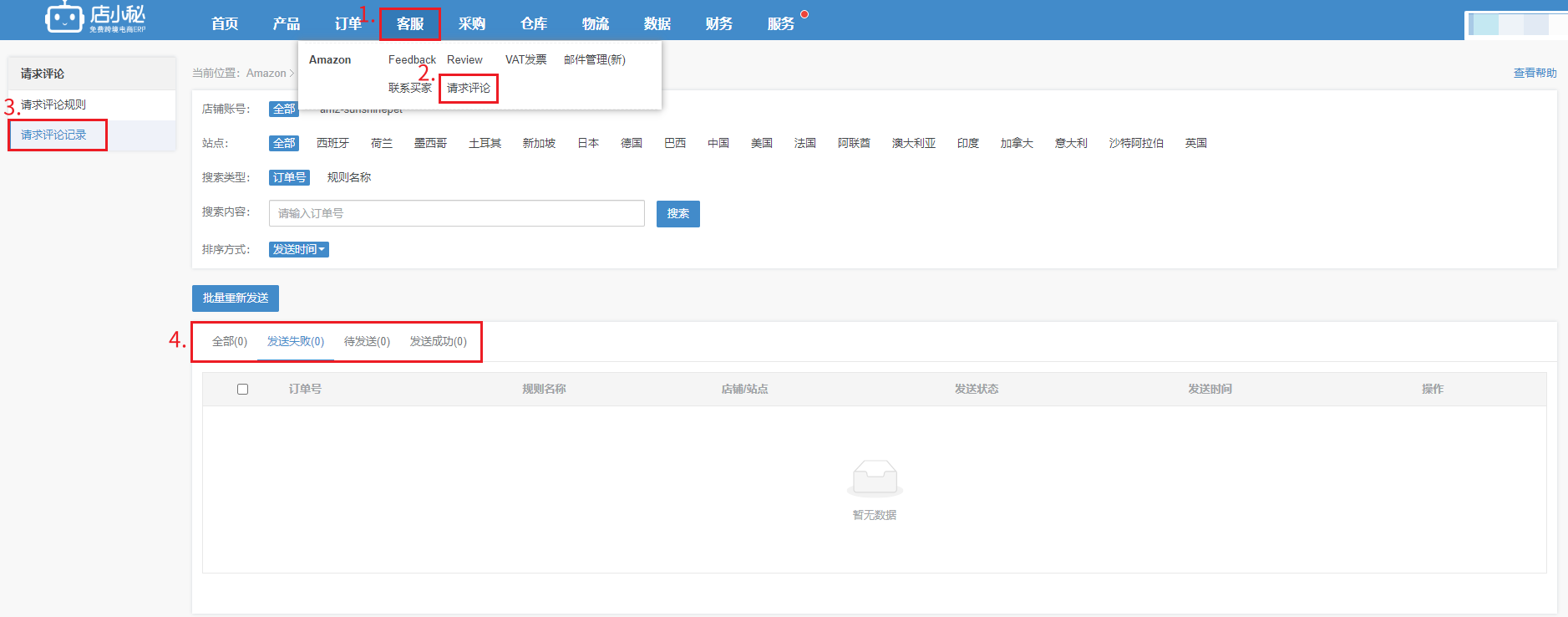The height and width of the screenshot is (617, 1568).
Task: Click the 查看帮助 link
Action: (x=1535, y=73)
